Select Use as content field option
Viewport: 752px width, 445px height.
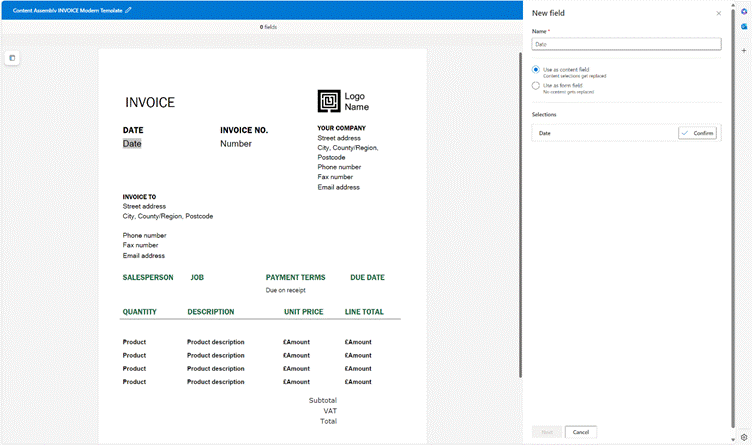[536, 69]
